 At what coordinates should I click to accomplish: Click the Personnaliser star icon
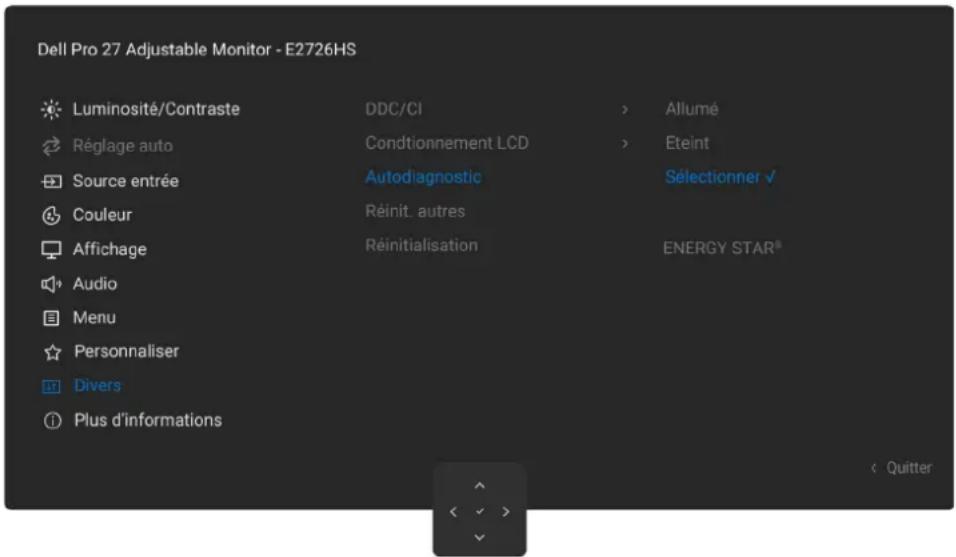[x=52, y=352]
